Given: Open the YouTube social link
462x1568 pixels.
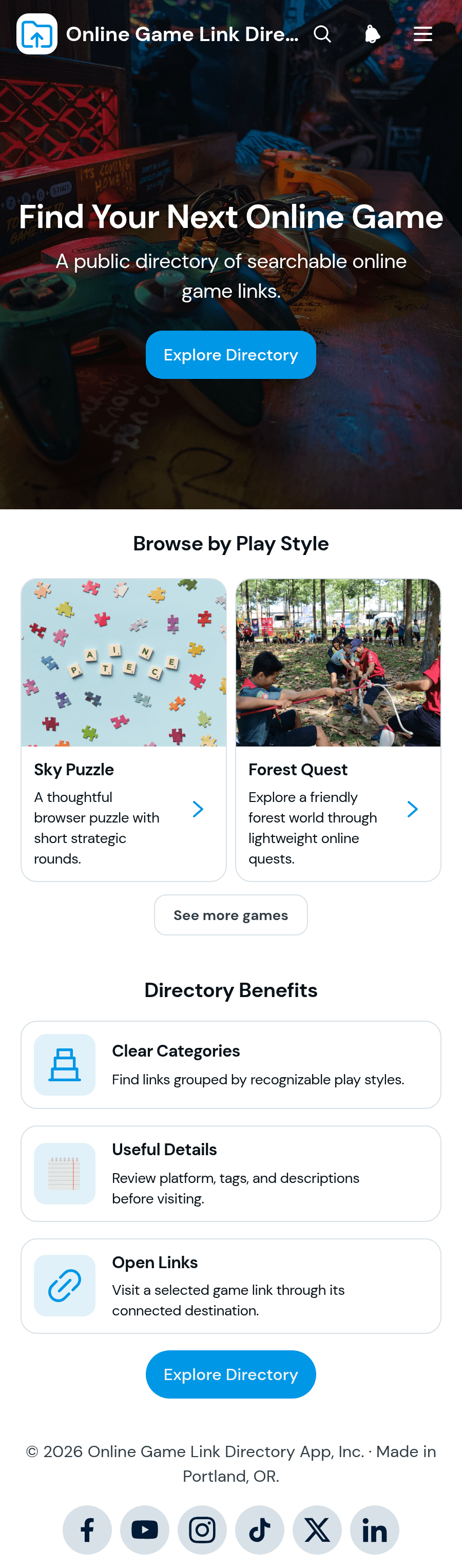Looking at the screenshot, I should (x=145, y=1529).
